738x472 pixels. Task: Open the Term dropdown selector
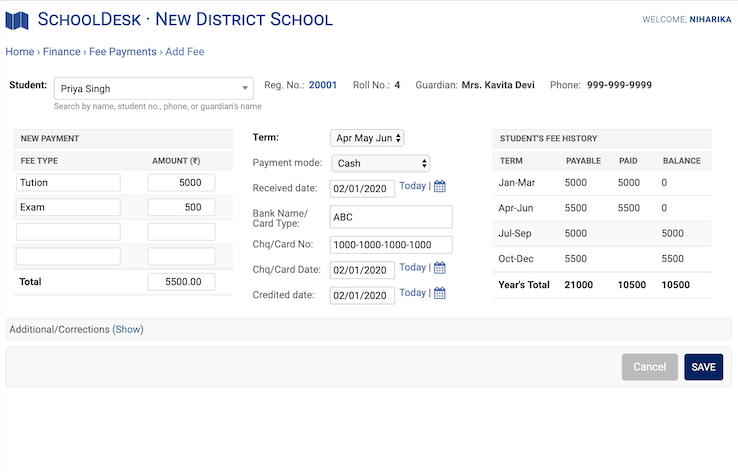367,138
